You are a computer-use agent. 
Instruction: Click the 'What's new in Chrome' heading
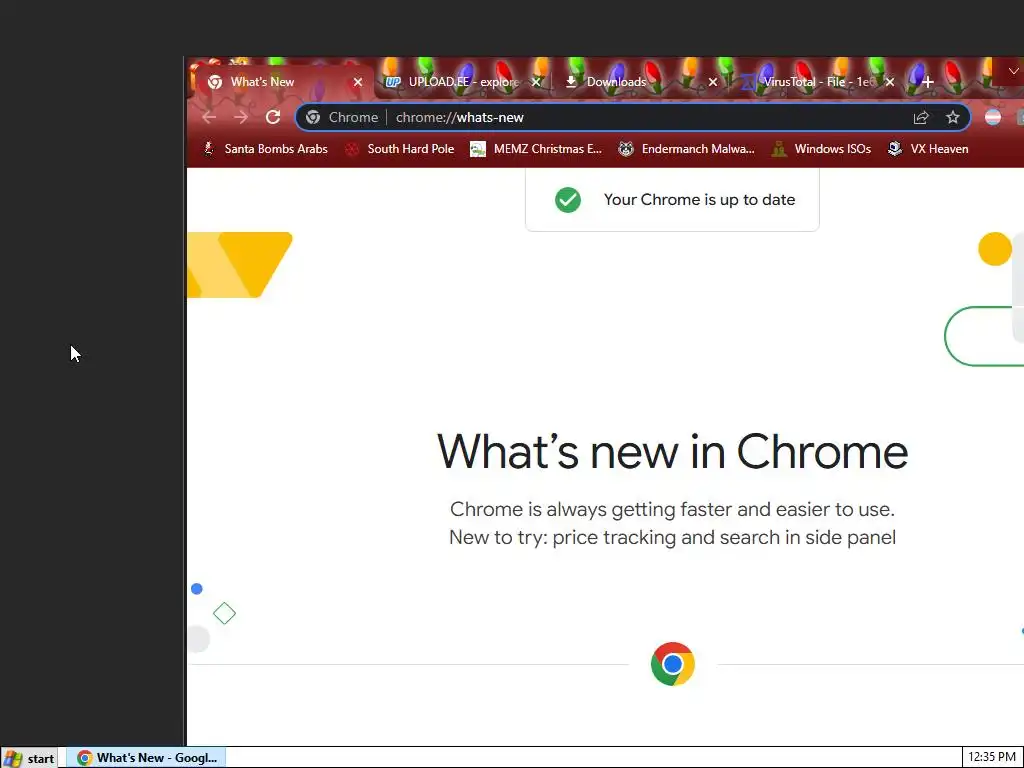click(672, 451)
